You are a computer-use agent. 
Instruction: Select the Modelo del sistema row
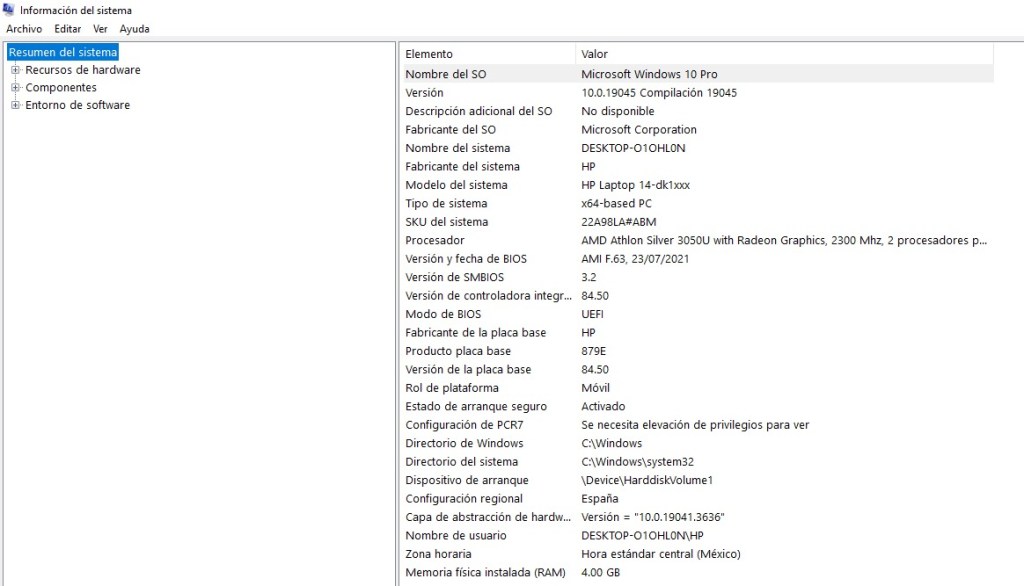coord(456,185)
